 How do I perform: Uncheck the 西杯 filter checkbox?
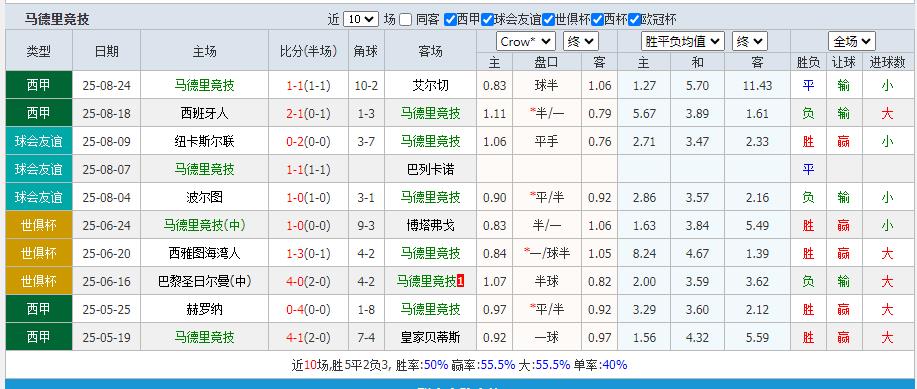[597, 19]
